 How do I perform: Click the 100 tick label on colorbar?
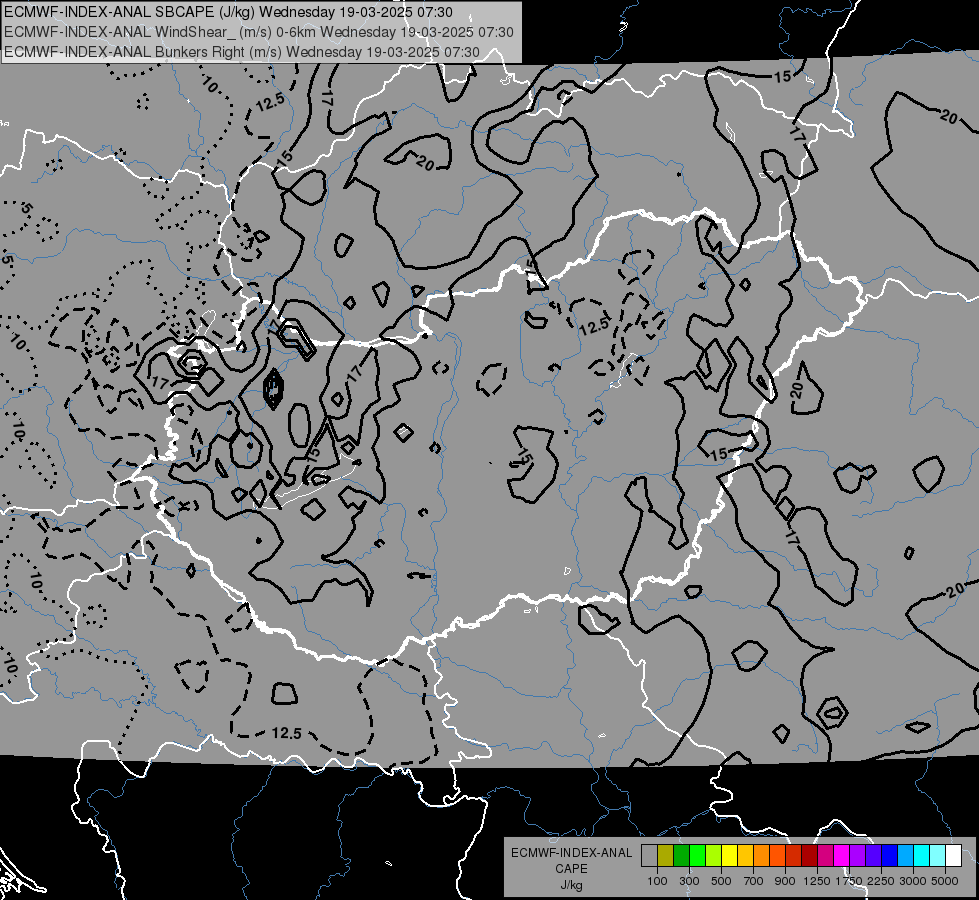tap(657, 881)
